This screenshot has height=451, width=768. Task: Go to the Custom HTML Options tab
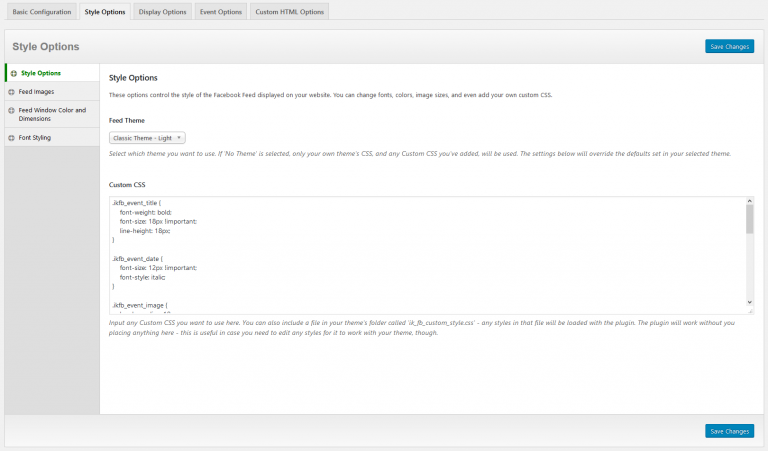click(x=289, y=12)
